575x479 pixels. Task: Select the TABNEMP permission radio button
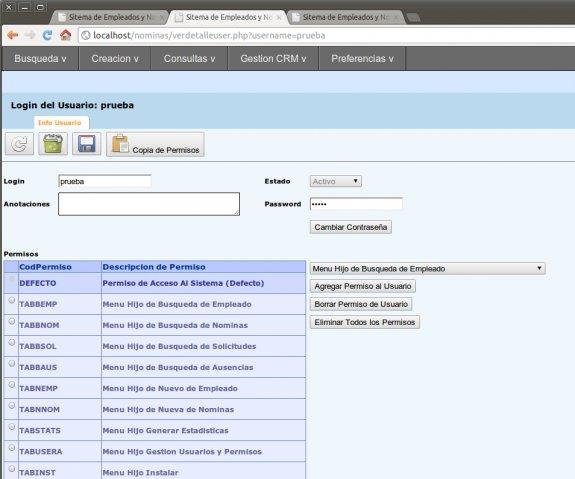(x=12, y=384)
